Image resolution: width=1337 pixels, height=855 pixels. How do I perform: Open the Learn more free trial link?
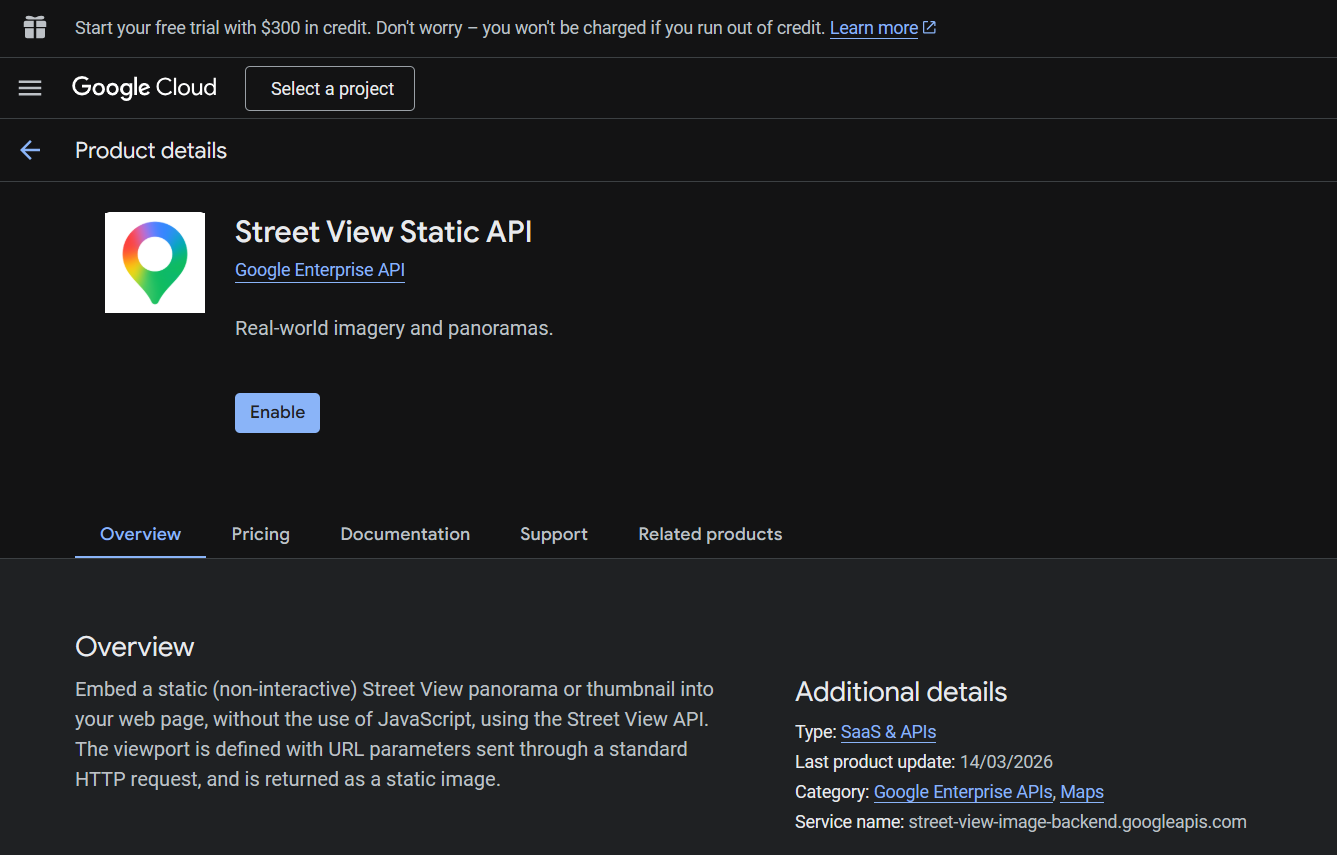873,28
